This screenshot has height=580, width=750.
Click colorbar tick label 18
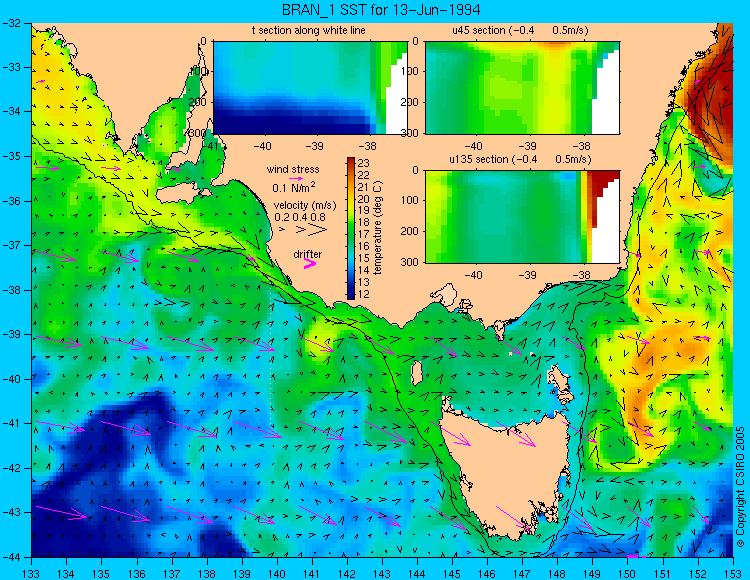(364, 223)
